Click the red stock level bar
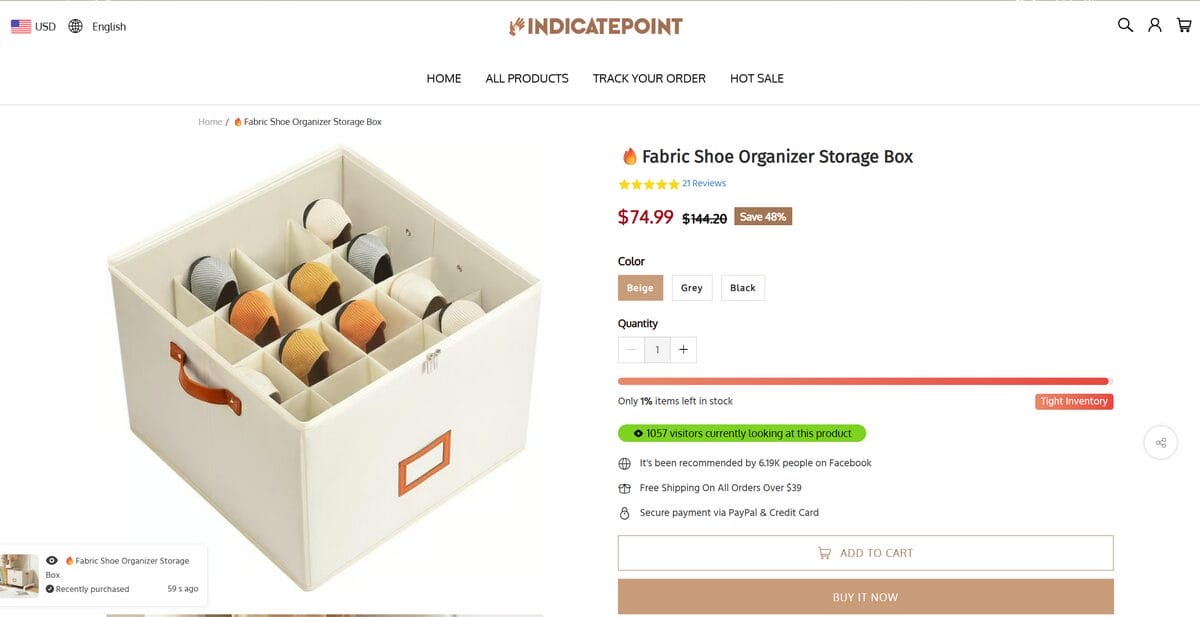The image size is (1200, 617). (863, 381)
